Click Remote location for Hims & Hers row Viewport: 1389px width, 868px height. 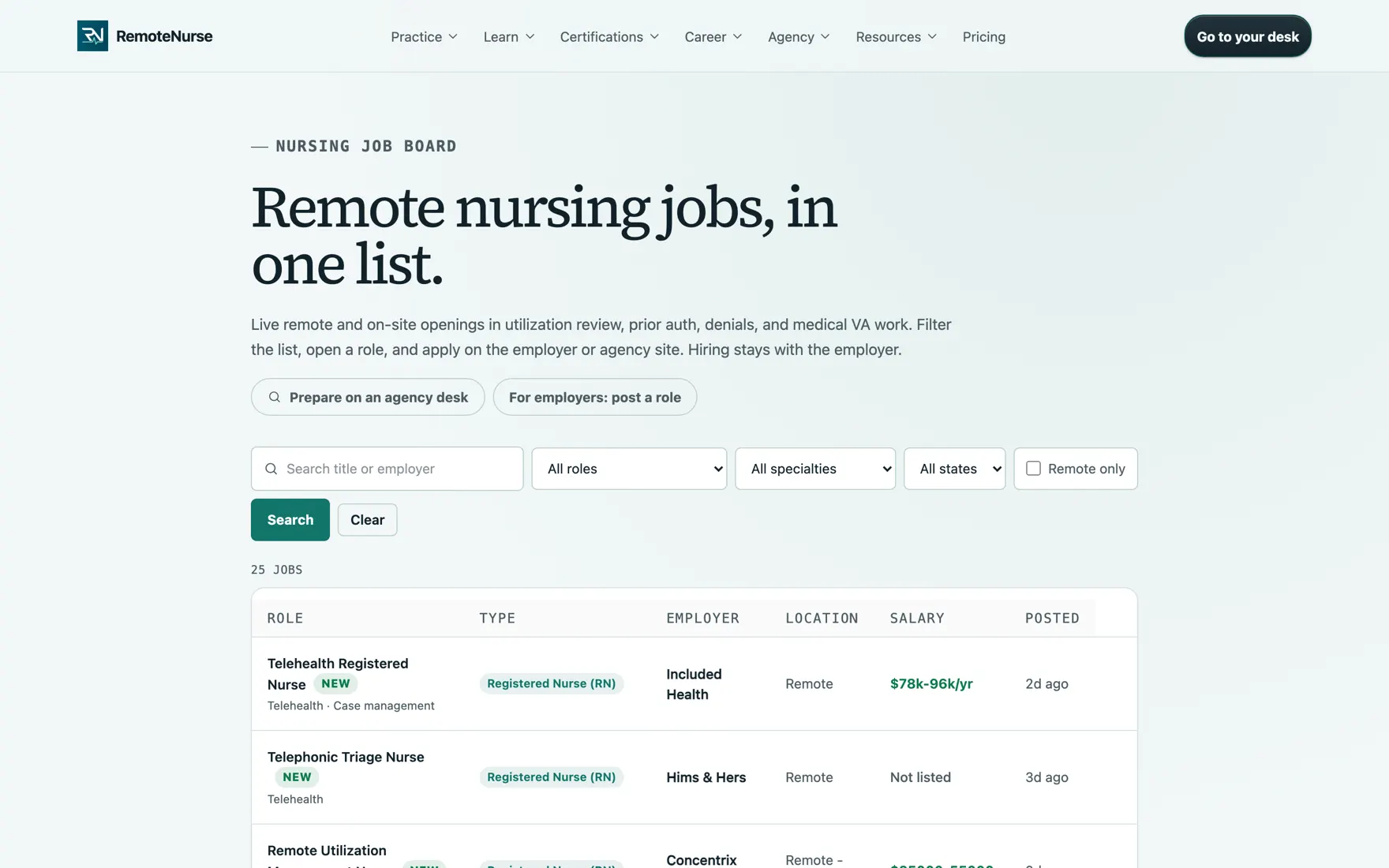coord(809,777)
